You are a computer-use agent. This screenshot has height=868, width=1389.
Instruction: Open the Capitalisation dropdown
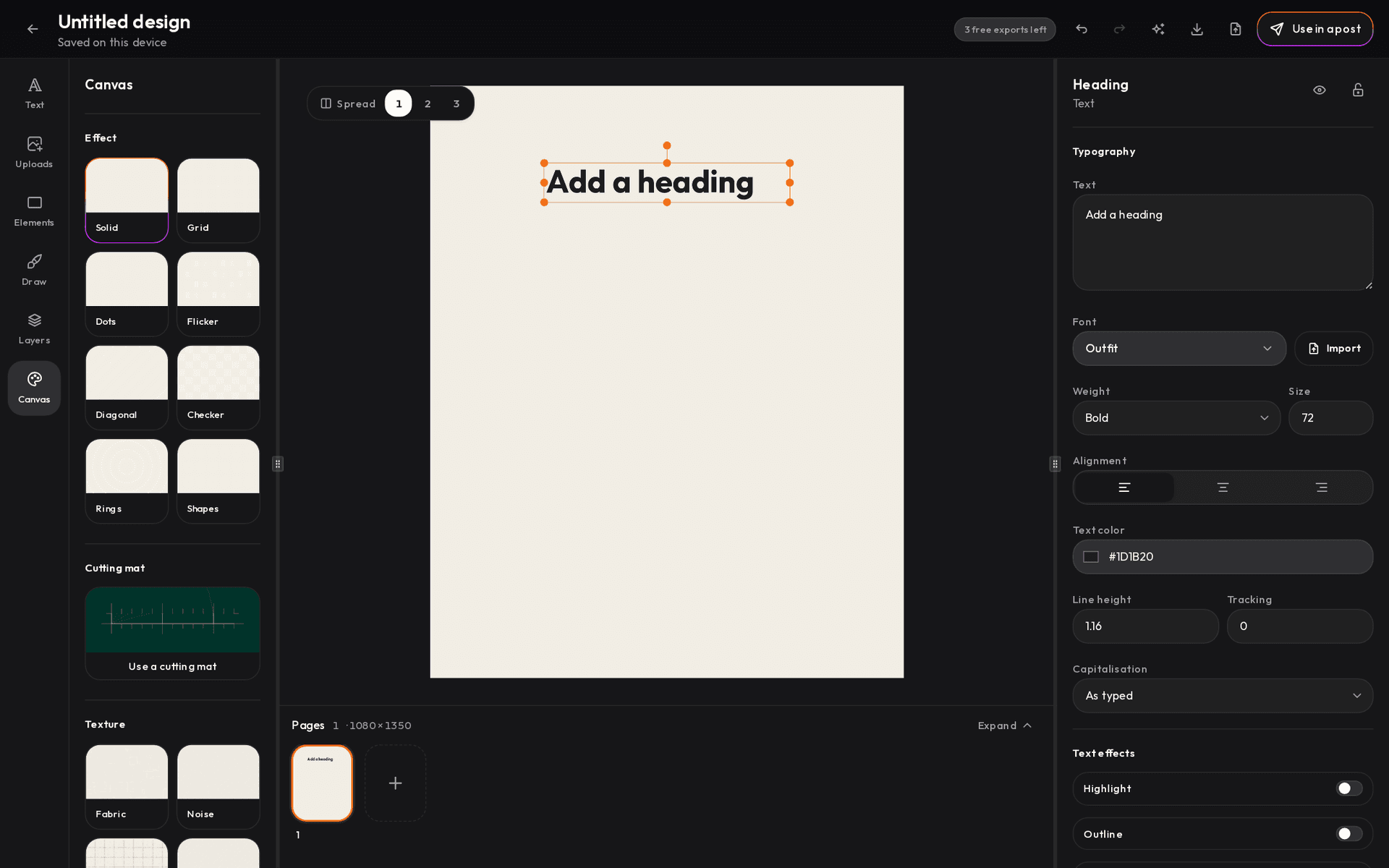point(1223,696)
